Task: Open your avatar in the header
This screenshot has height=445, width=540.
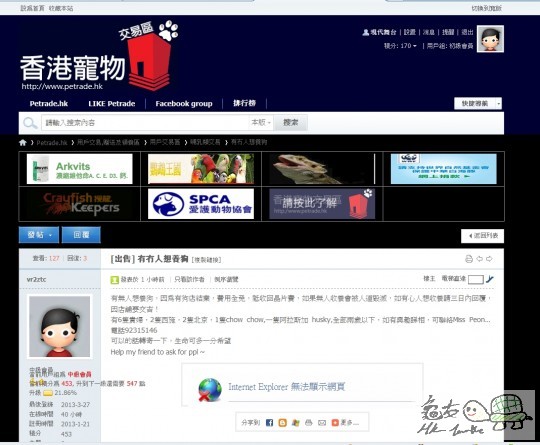Action: tap(490, 39)
